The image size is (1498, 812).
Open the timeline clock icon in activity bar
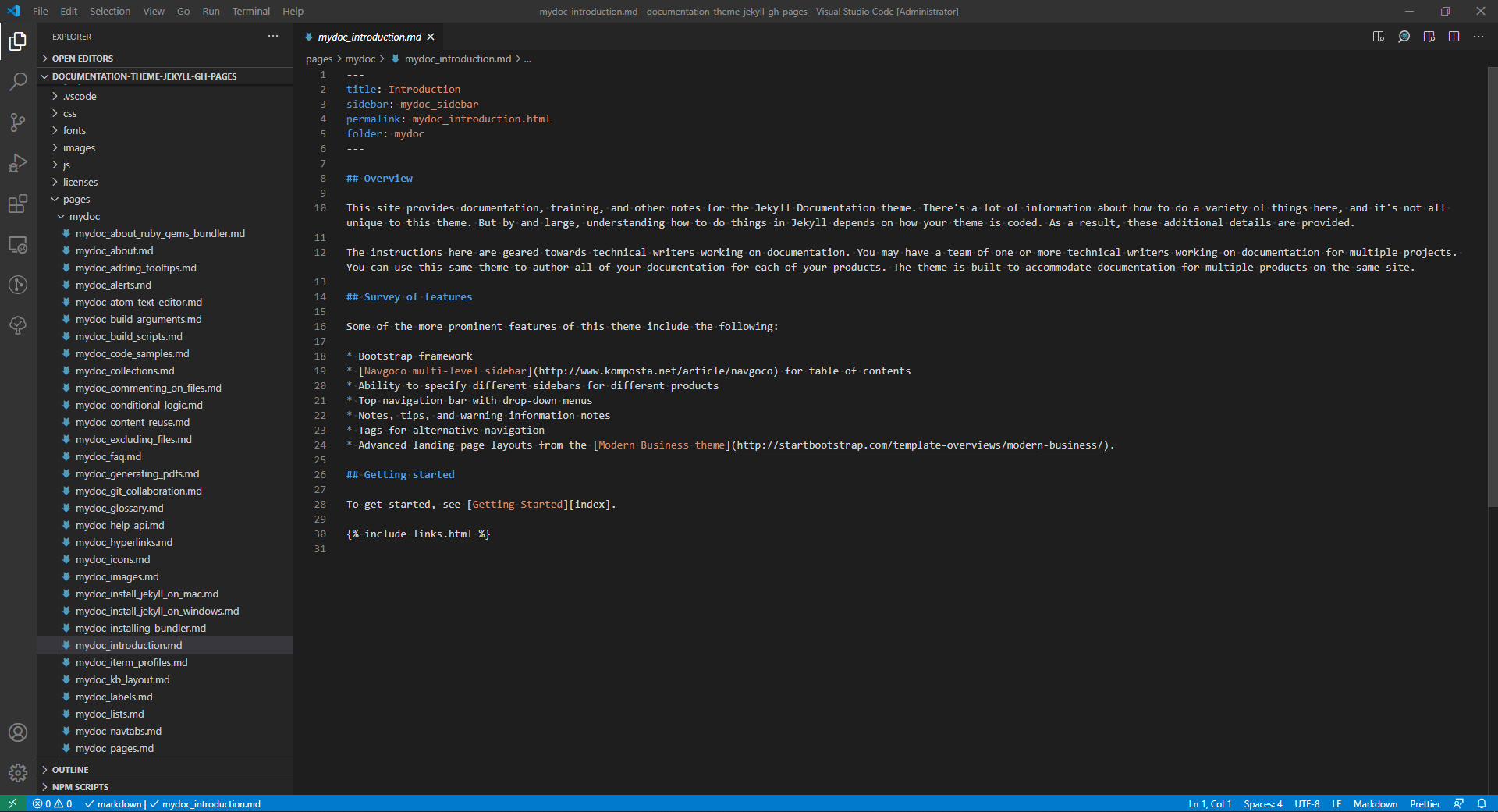point(18,285)
